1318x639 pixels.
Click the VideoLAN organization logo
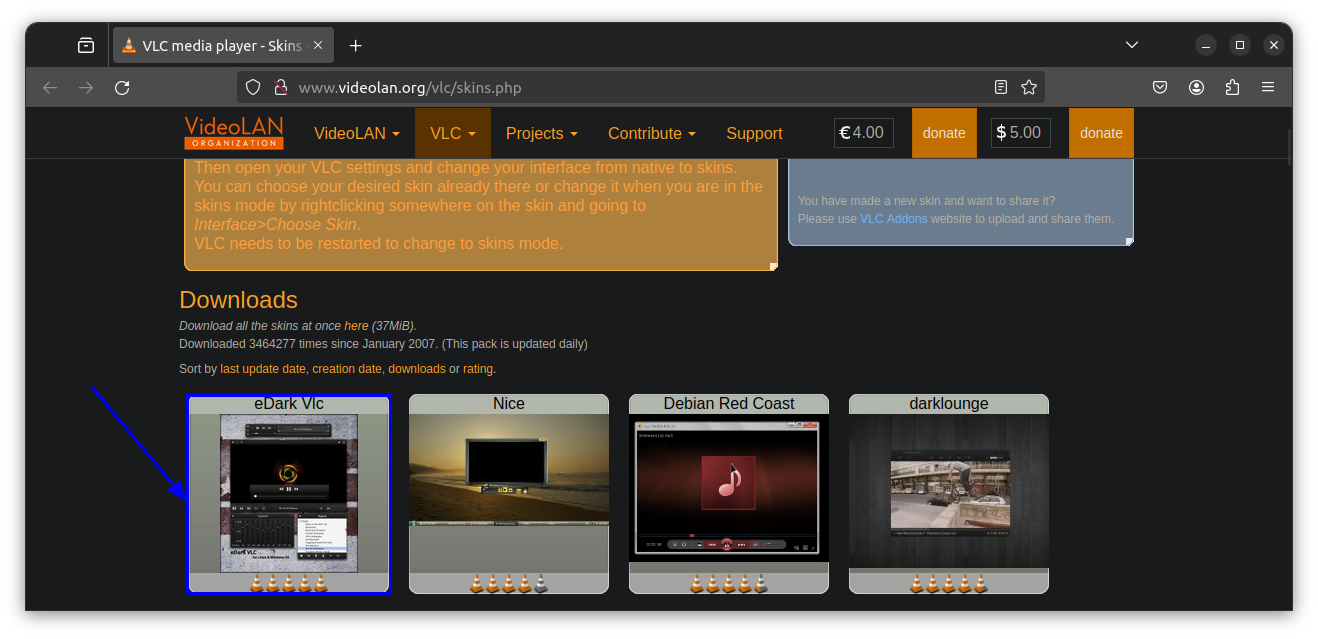click(234, 133)
